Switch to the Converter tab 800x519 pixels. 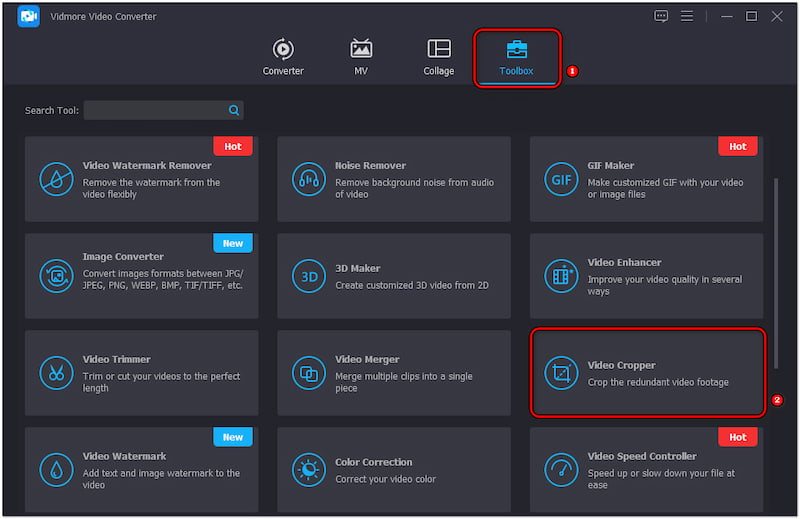click(x=283, y=57)
